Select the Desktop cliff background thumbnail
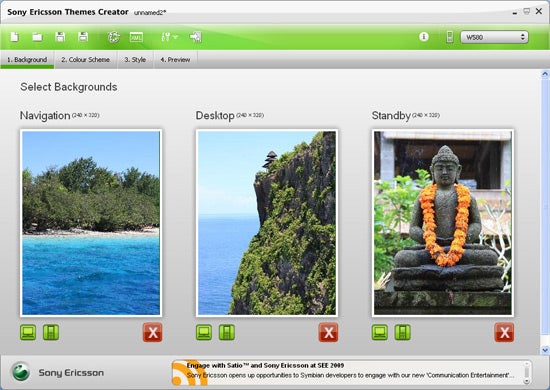The image size is (550, 390). (x=267, y=223)
